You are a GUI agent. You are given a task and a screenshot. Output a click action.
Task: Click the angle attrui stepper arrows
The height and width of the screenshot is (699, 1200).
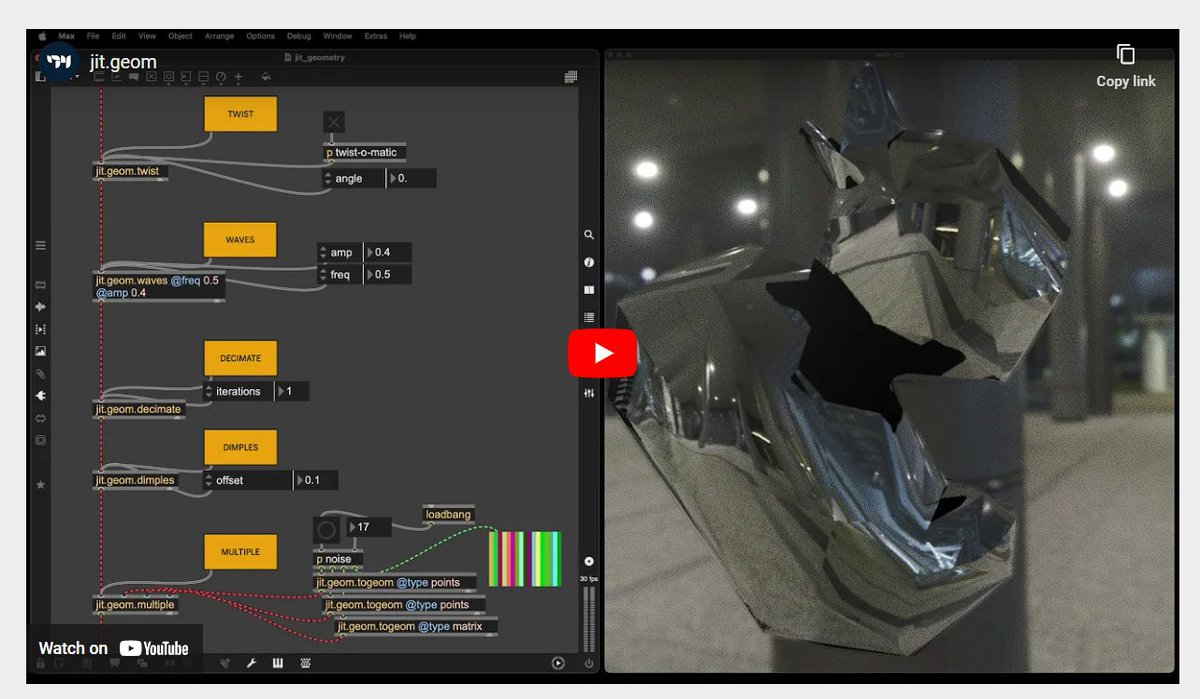(x=327, y=179)
